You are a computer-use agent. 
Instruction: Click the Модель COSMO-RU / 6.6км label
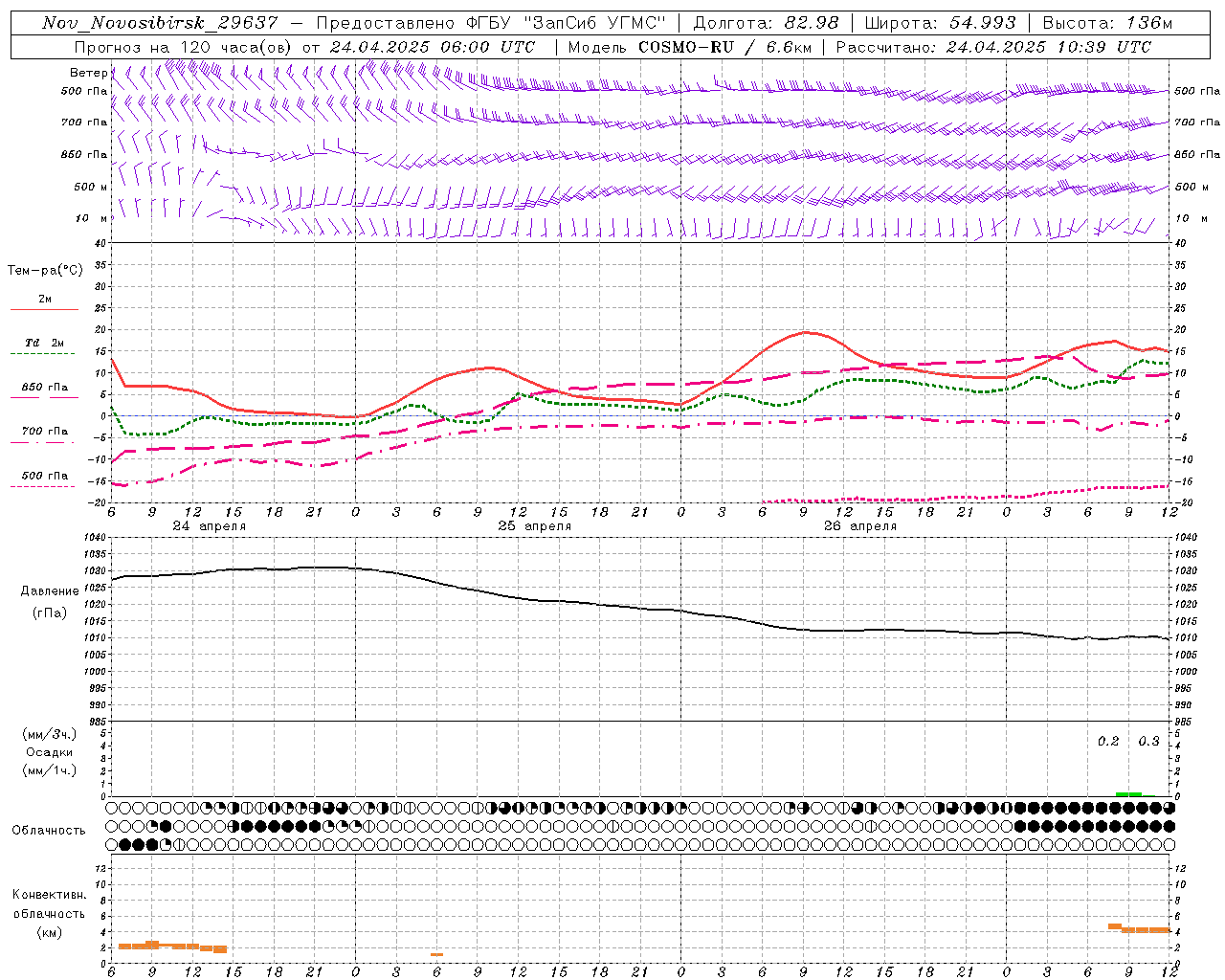click(x=689, y=47)
